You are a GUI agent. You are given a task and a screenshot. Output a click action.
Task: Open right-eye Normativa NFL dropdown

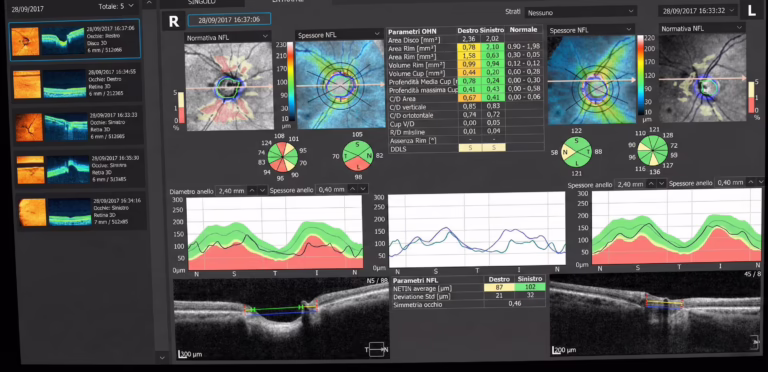point(228,37)
